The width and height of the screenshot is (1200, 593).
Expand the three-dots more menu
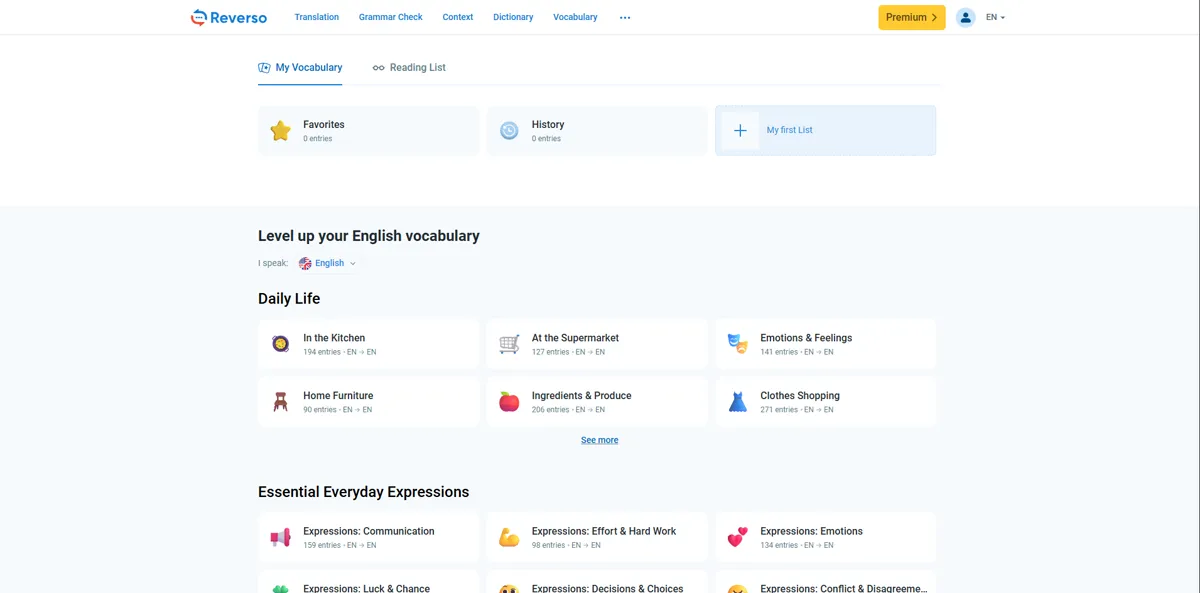click(x=625, y=17)
